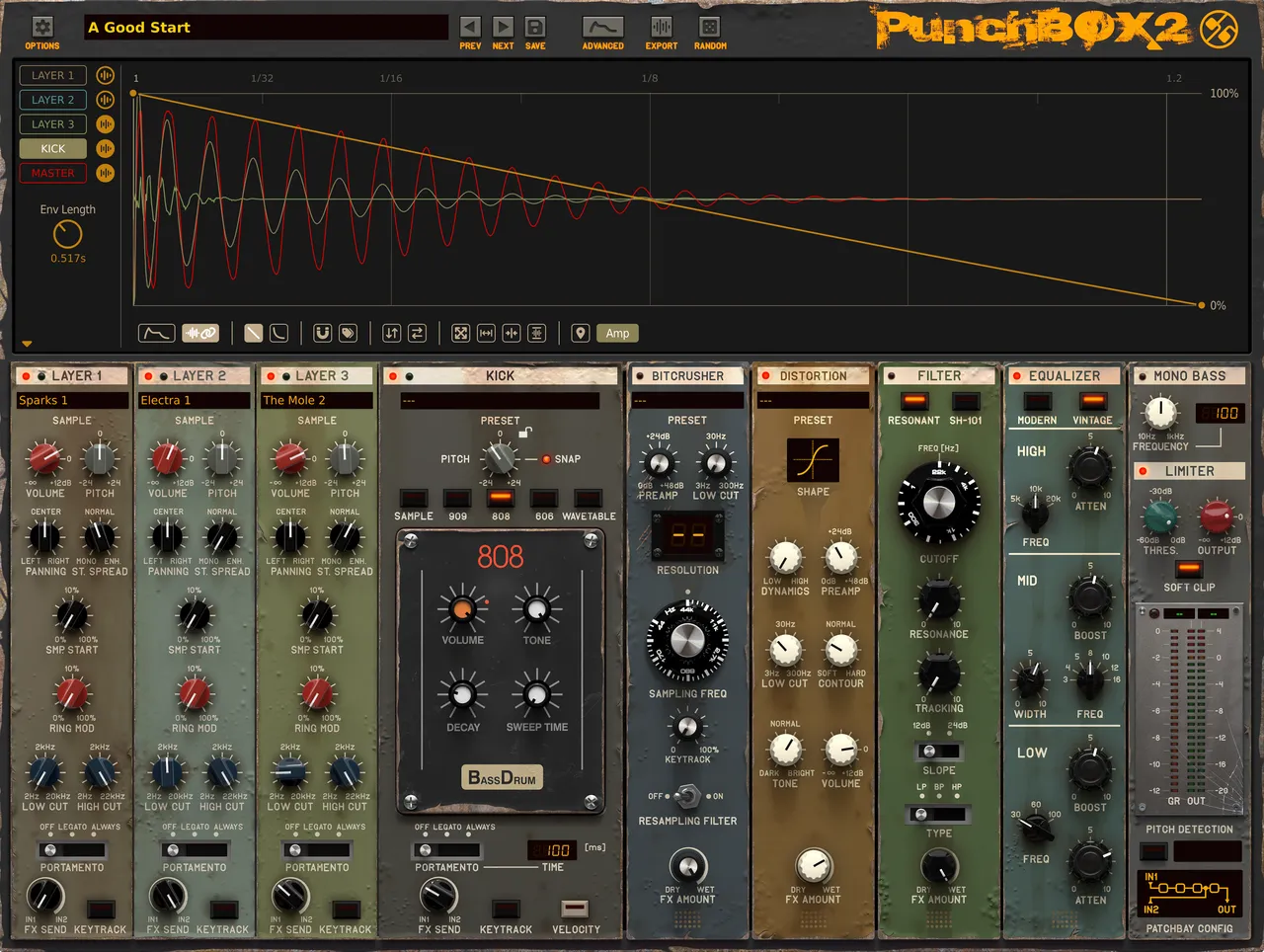Select the Layer 2 envelope tab
This screenshot has width=1264, height=952.
pyautogui.click(x=53, y=100)
